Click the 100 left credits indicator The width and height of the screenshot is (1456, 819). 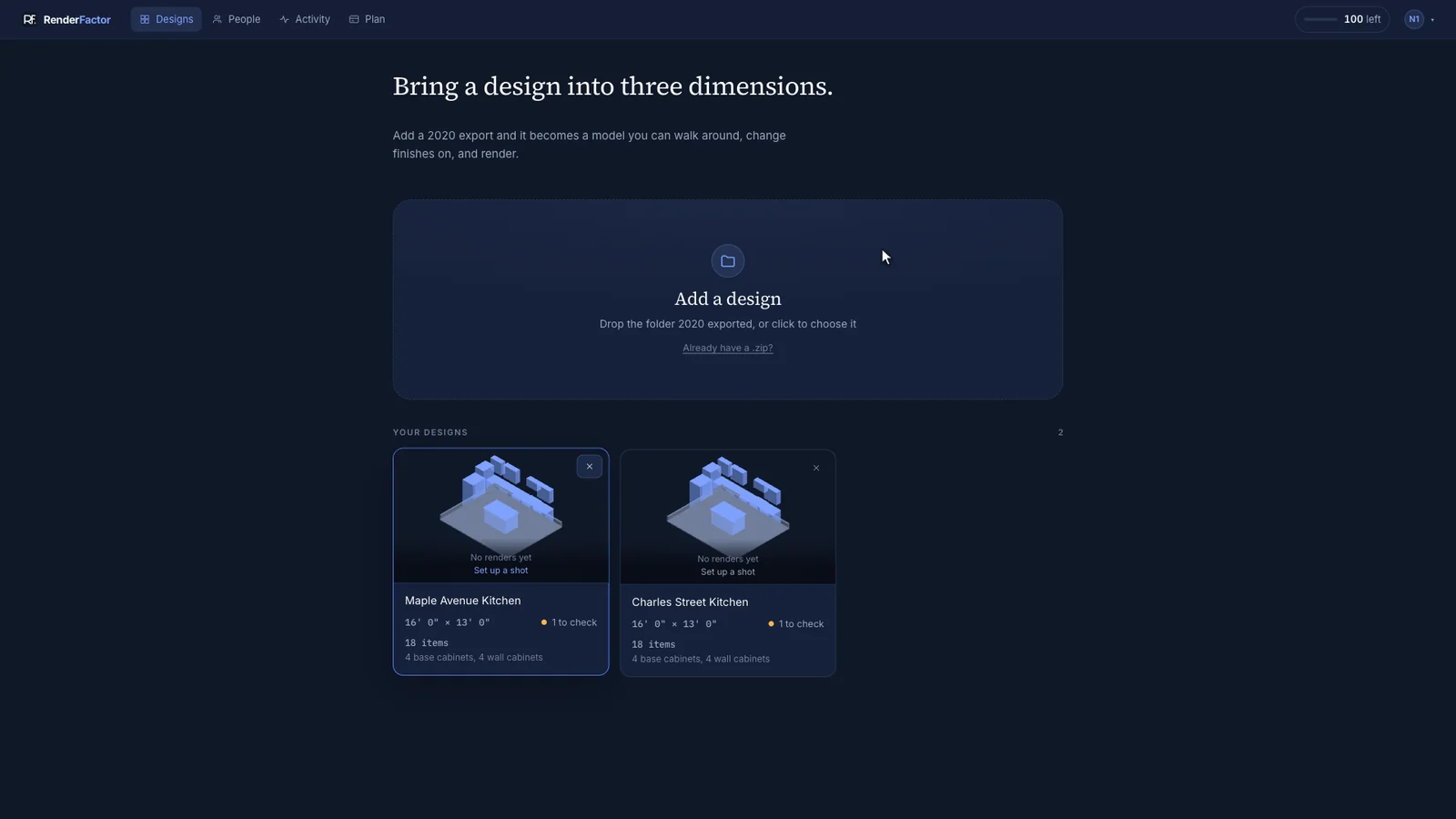coord(1342,19)
